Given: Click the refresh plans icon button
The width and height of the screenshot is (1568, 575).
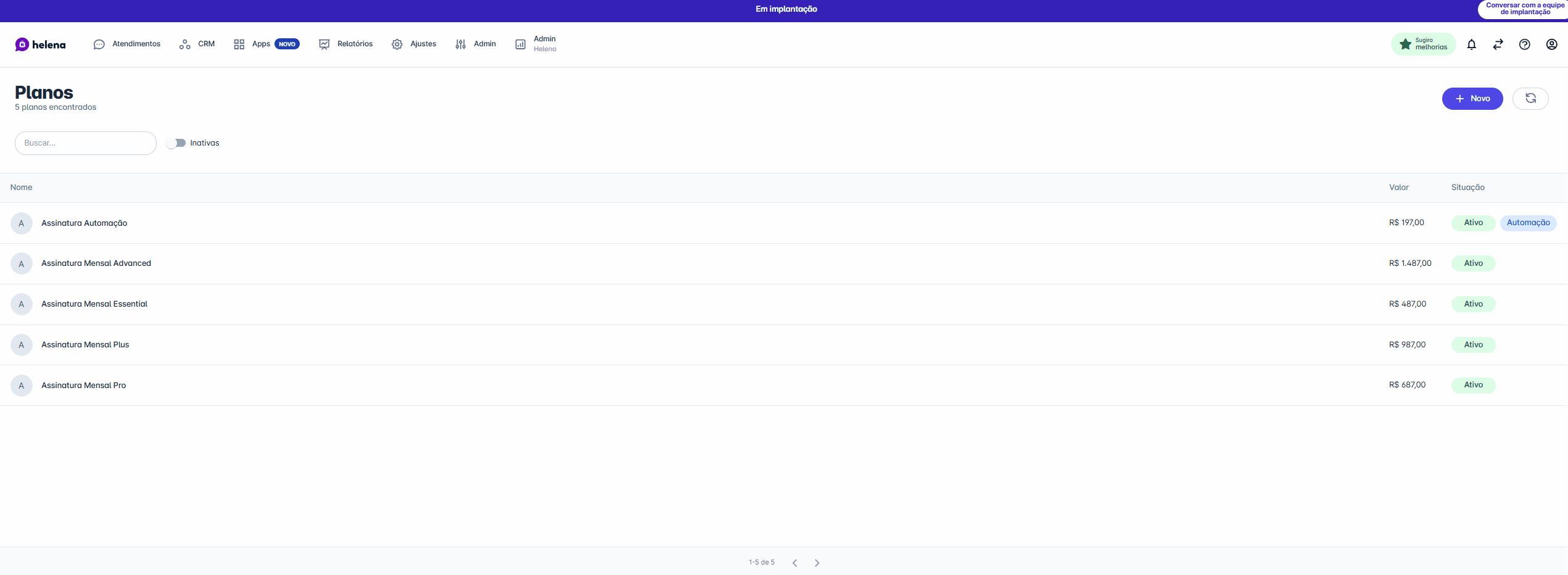Looking at the screenshot, I should pyautogui.click(x=1530, y=99).
